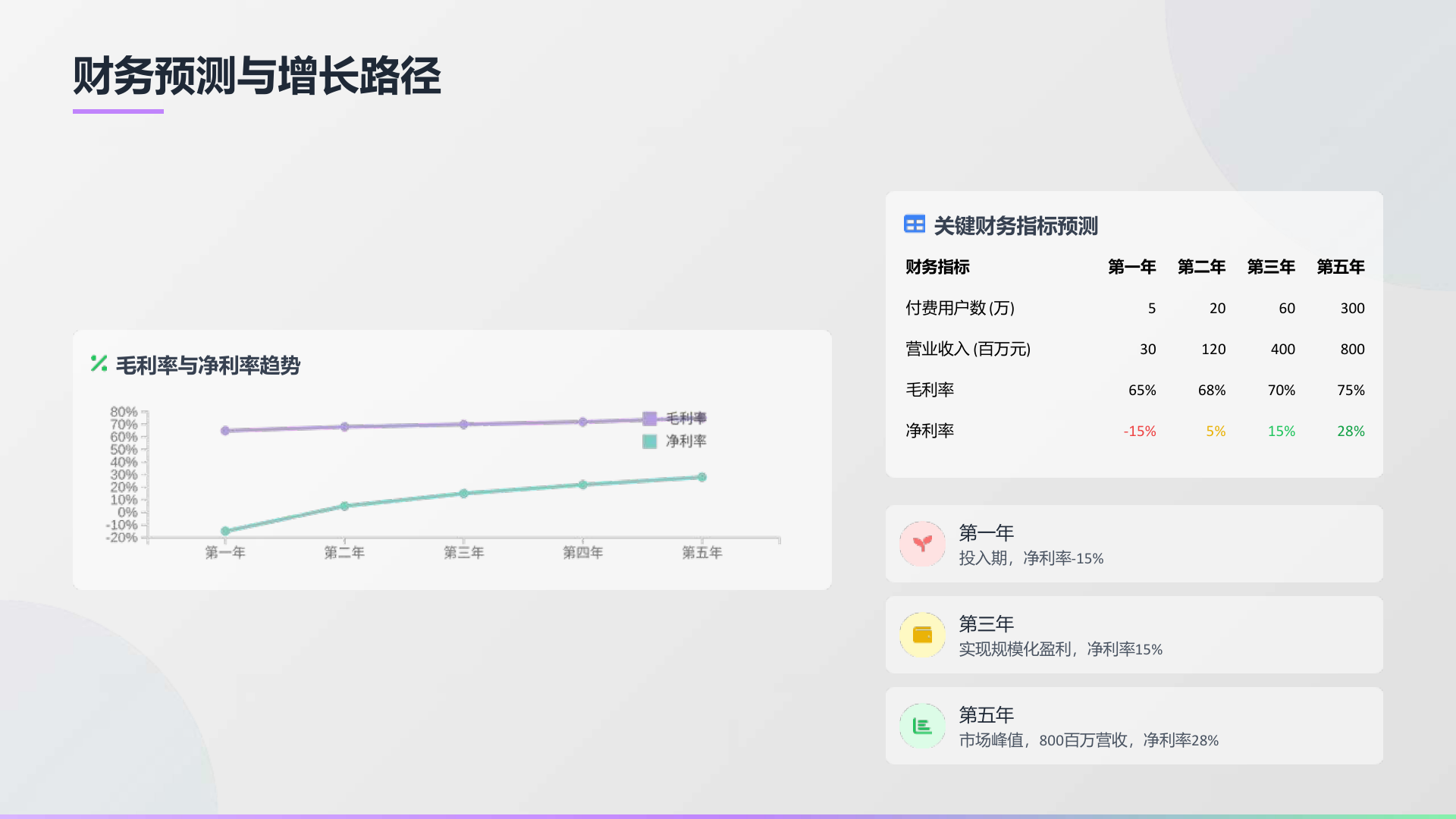Viewport: 1456px width, 819px height.
Task: Click the teal 净利率 legend swatch
Action: tap(649, 441)
